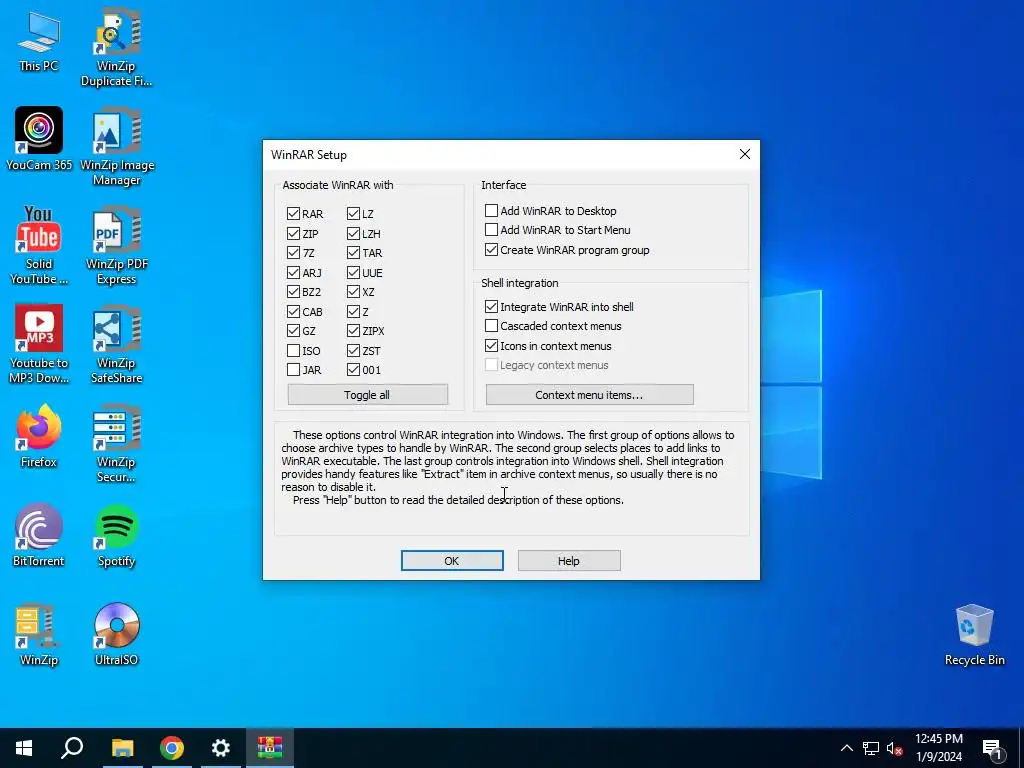Screen dimensions: 1024x768
Task: Open Chrome from the taskbar
Action: pos(172,748)
